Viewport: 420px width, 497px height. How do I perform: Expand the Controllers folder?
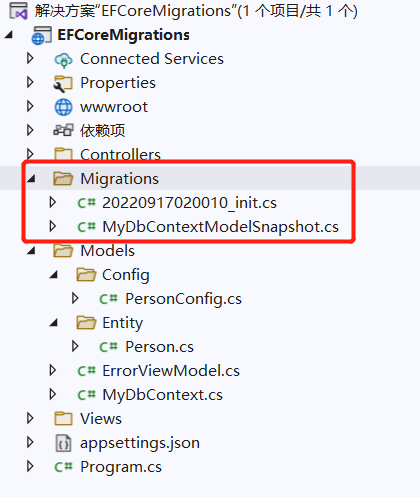(30, 154)
